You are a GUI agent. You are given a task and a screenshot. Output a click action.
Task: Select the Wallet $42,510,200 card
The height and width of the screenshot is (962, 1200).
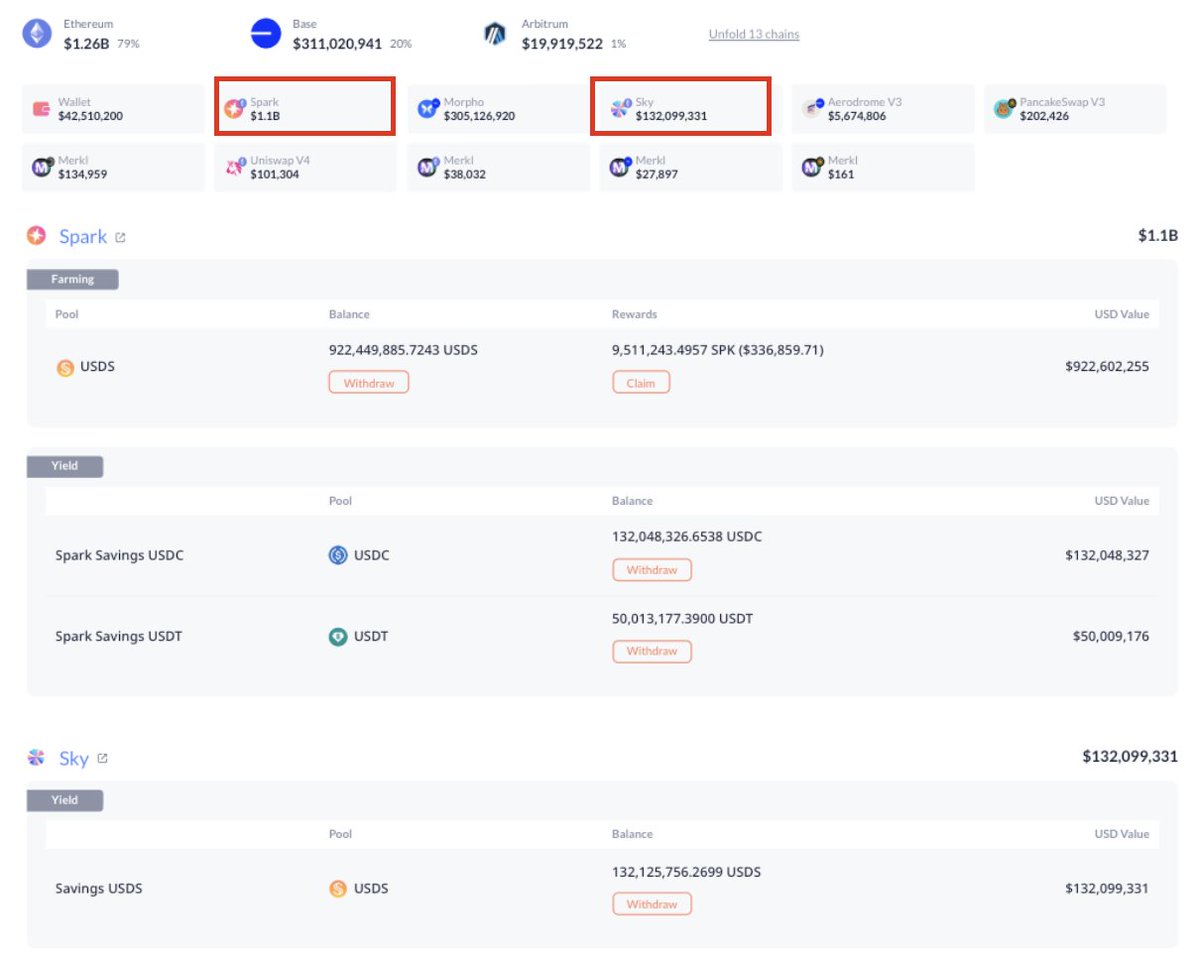[x=113, y=109]
